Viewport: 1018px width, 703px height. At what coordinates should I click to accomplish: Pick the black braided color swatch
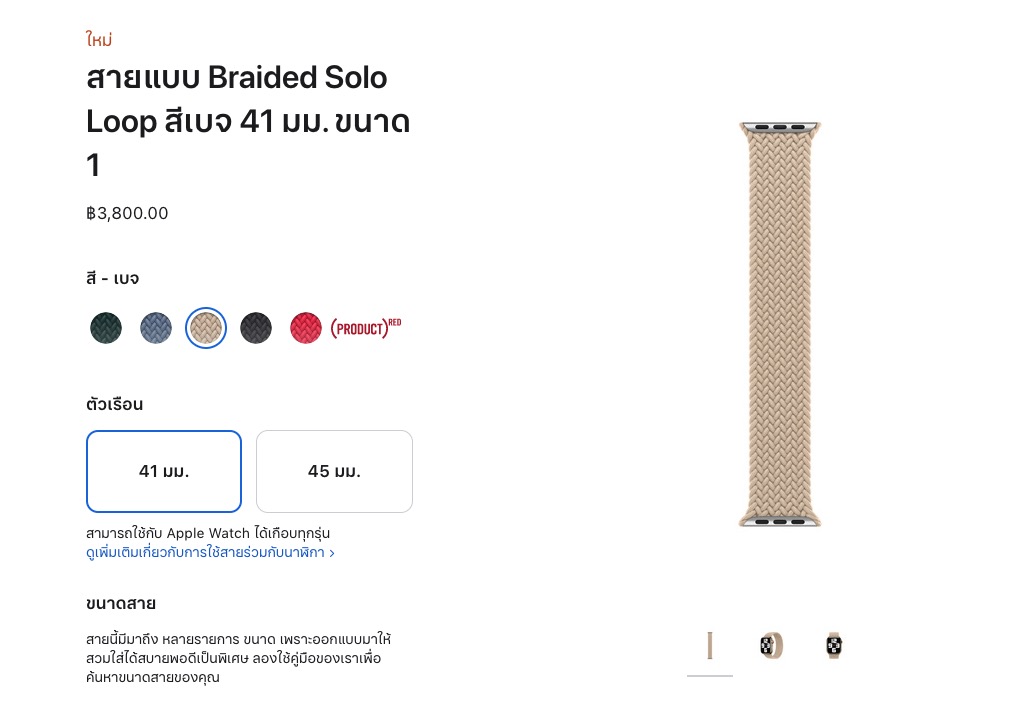coord(256,328)
